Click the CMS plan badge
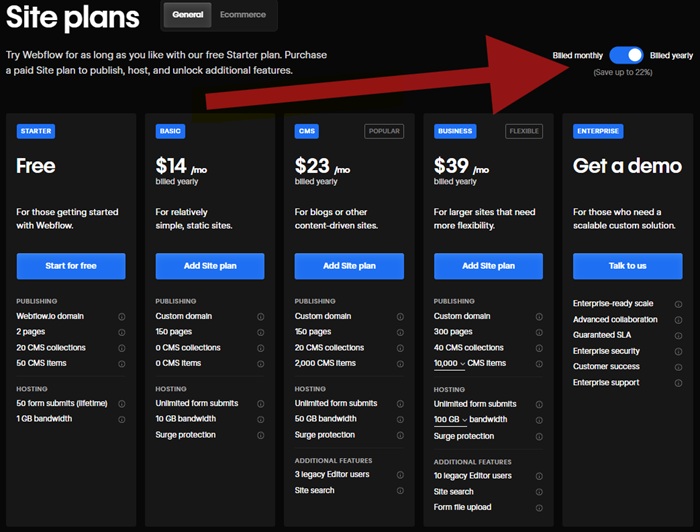 pos(307,131)
